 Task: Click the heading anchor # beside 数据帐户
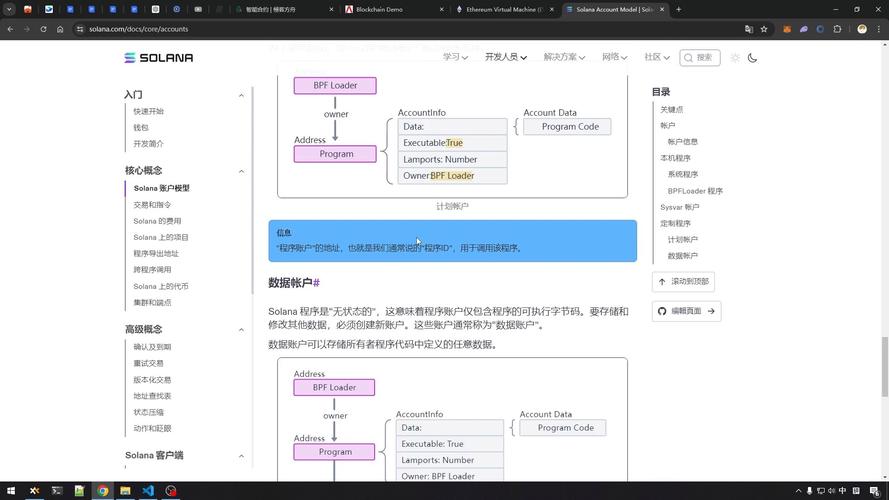click(316, 283)
